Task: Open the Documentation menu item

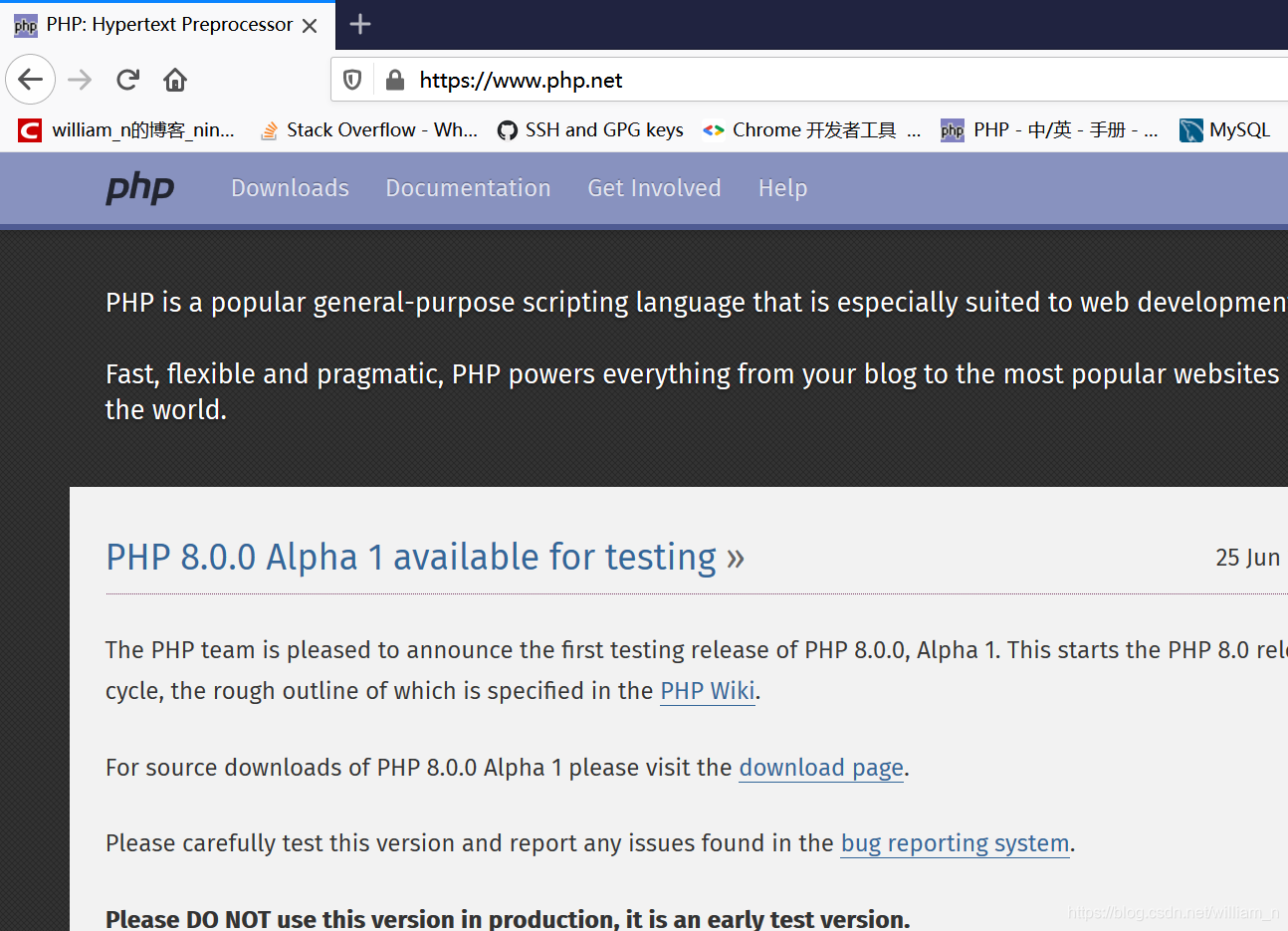Action: pyautogui.click(x=468, y=188)
